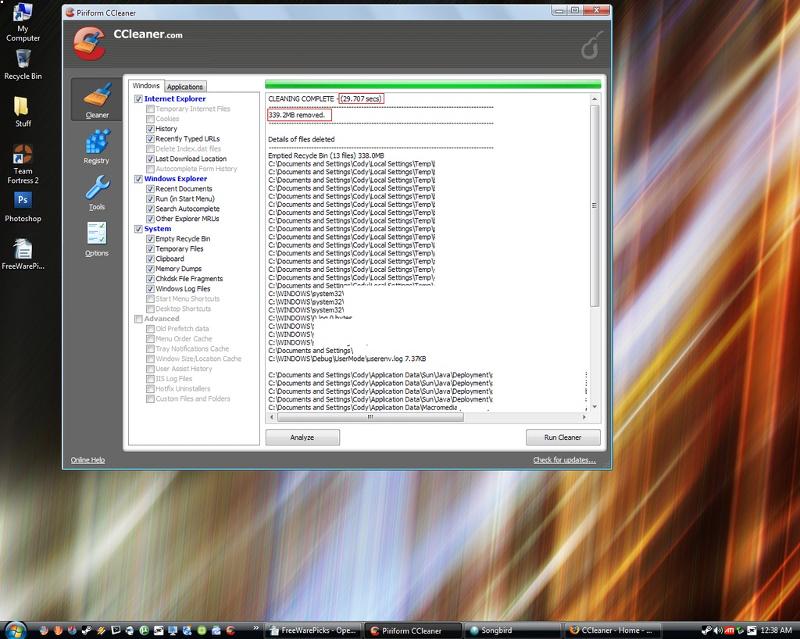Image resolution: width=800 pixels, height=639 pixels.
Task: Toggle Other Explorer MRUs checkbox
Action: (150, 218)
